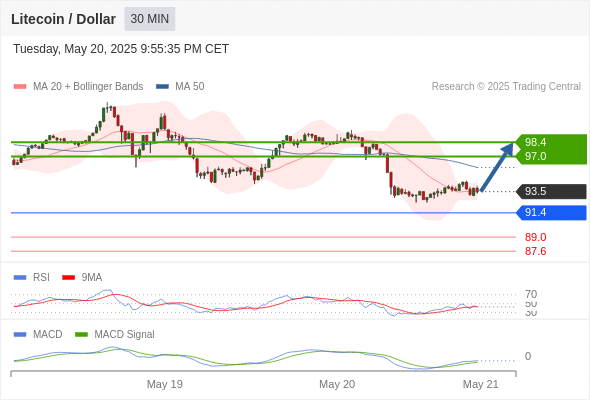The width and height of the screenshot is (590, 400).
Task: Click the RSI blue legend marker
Action: click(20, 278)
